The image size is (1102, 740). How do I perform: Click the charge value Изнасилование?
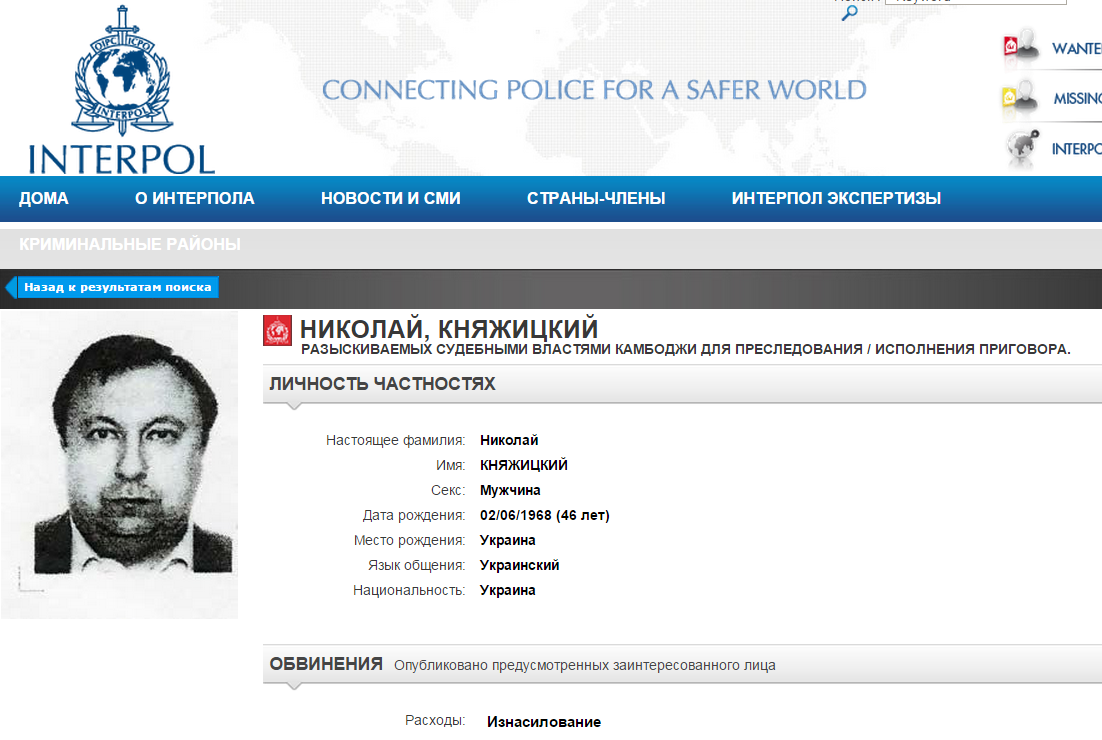tap(544, 722)
